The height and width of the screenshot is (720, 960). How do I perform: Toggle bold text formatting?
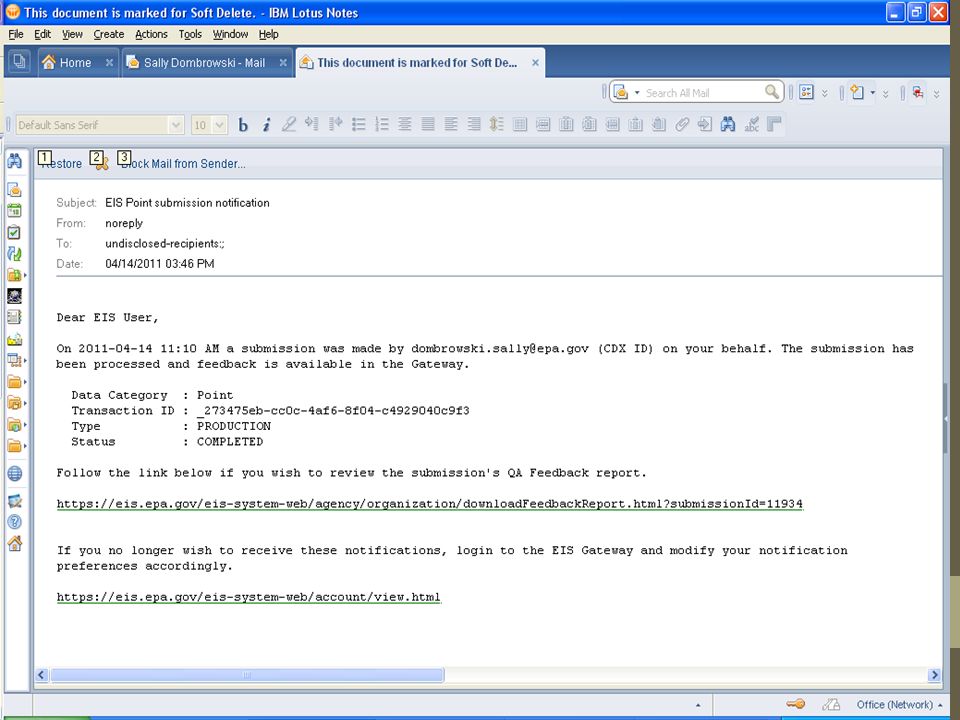pos(243,125)
